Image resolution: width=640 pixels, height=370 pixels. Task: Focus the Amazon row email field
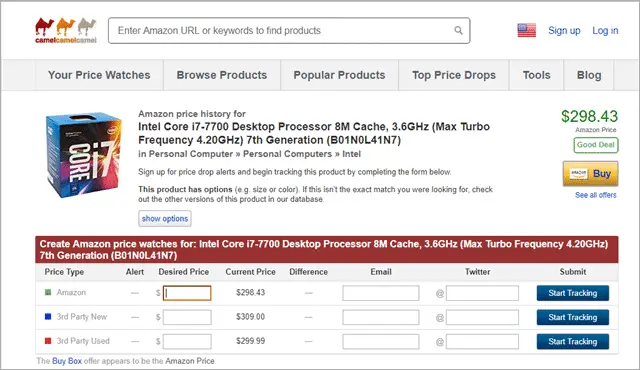381,293
